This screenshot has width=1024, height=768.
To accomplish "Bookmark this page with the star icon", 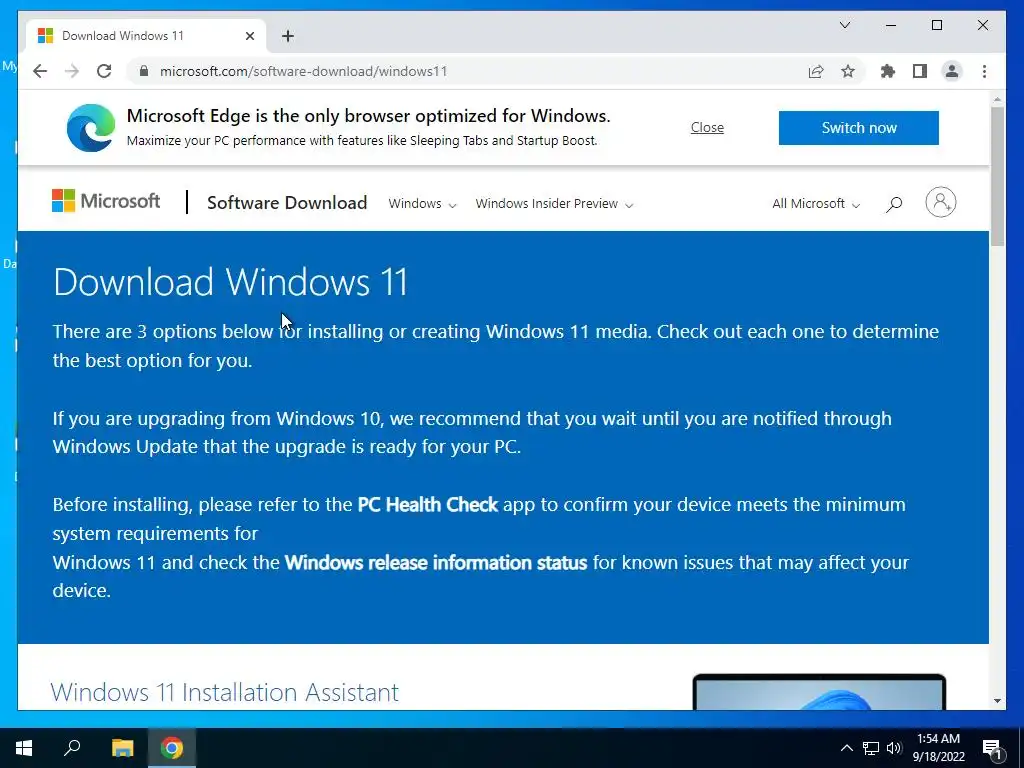I will point(848,71).
